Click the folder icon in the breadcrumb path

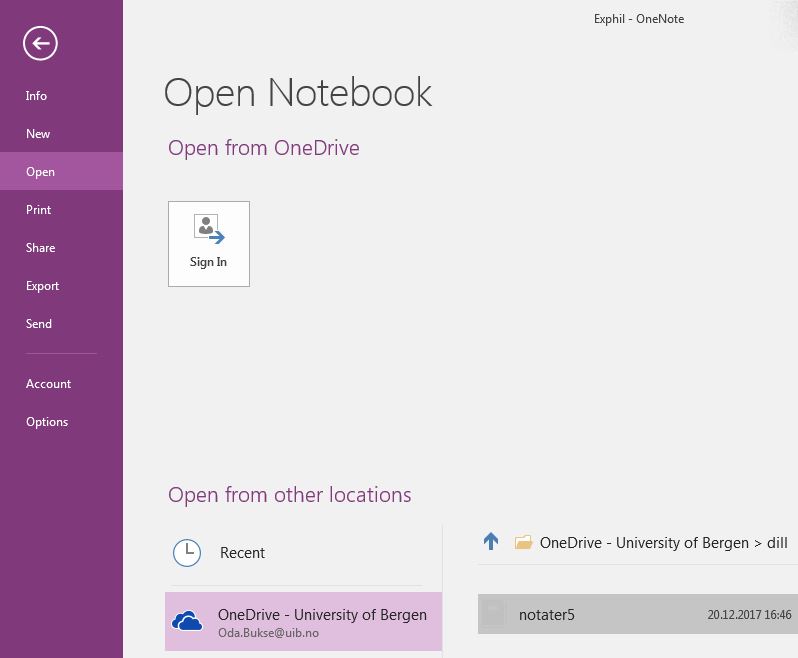click(x=523, y=543)
